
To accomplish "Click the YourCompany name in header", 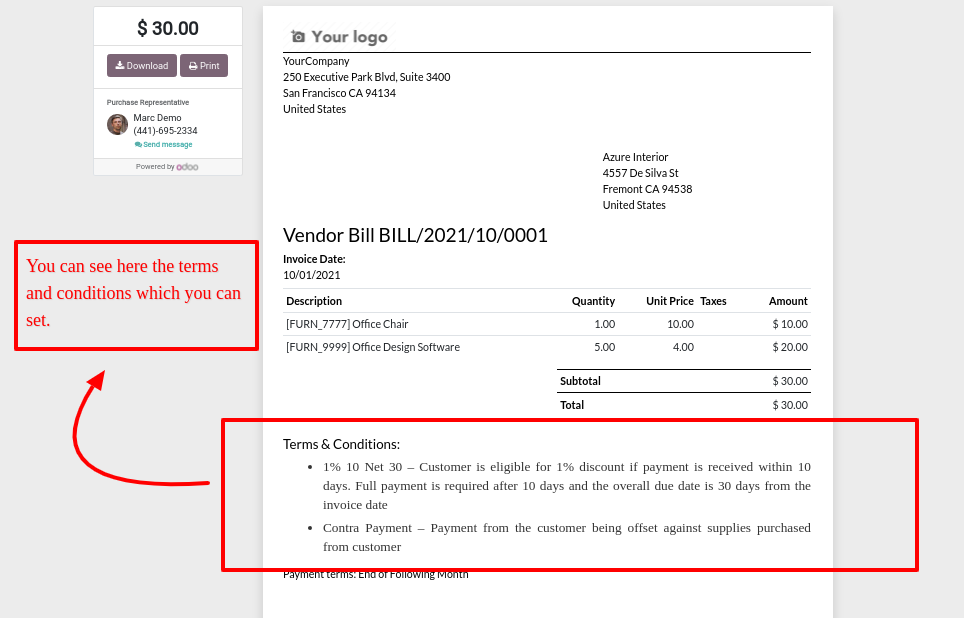I will coord(316,61).
